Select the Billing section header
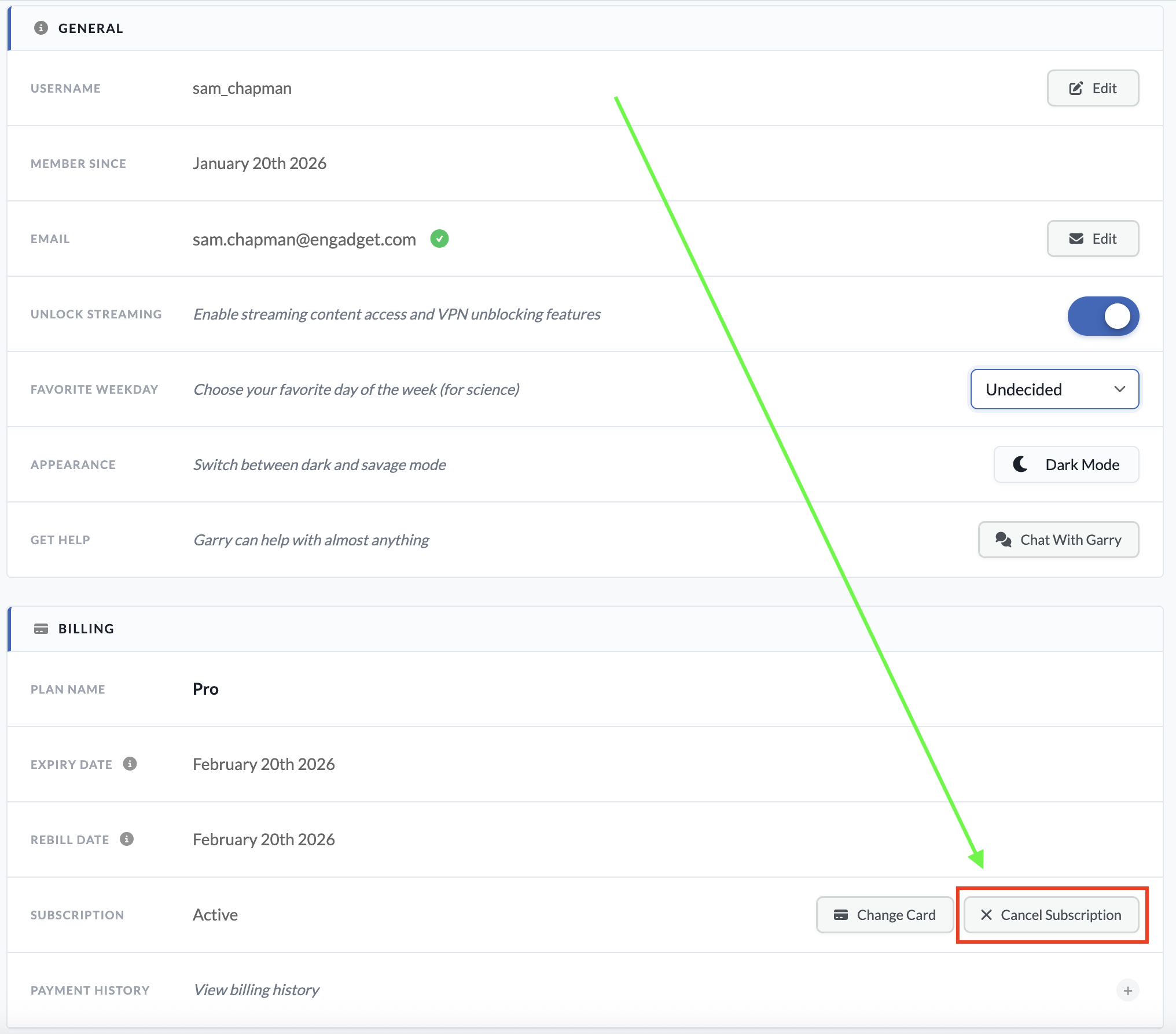Image resolution: width=1176 pixels, height=1034 pixels. [85, 628]
